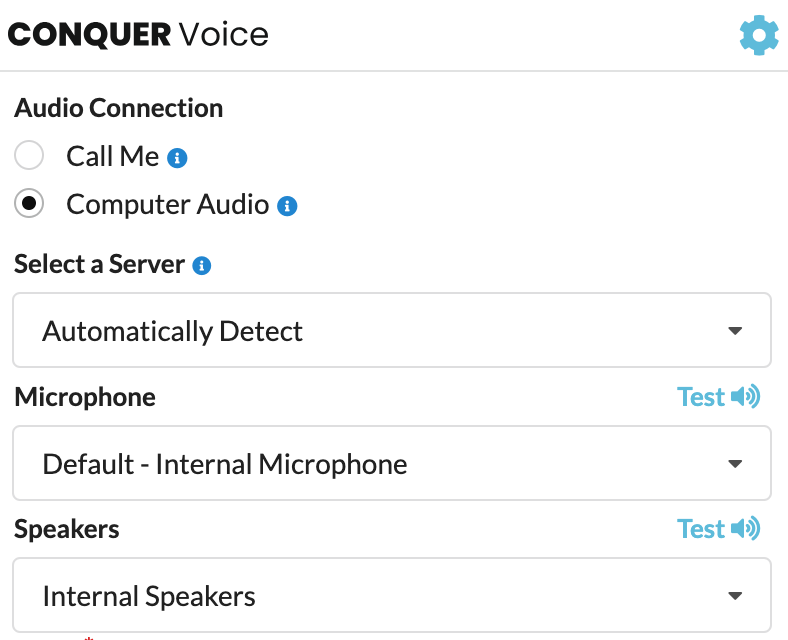Open the Default - Internal Microphone dropdown

click(392, 463)
